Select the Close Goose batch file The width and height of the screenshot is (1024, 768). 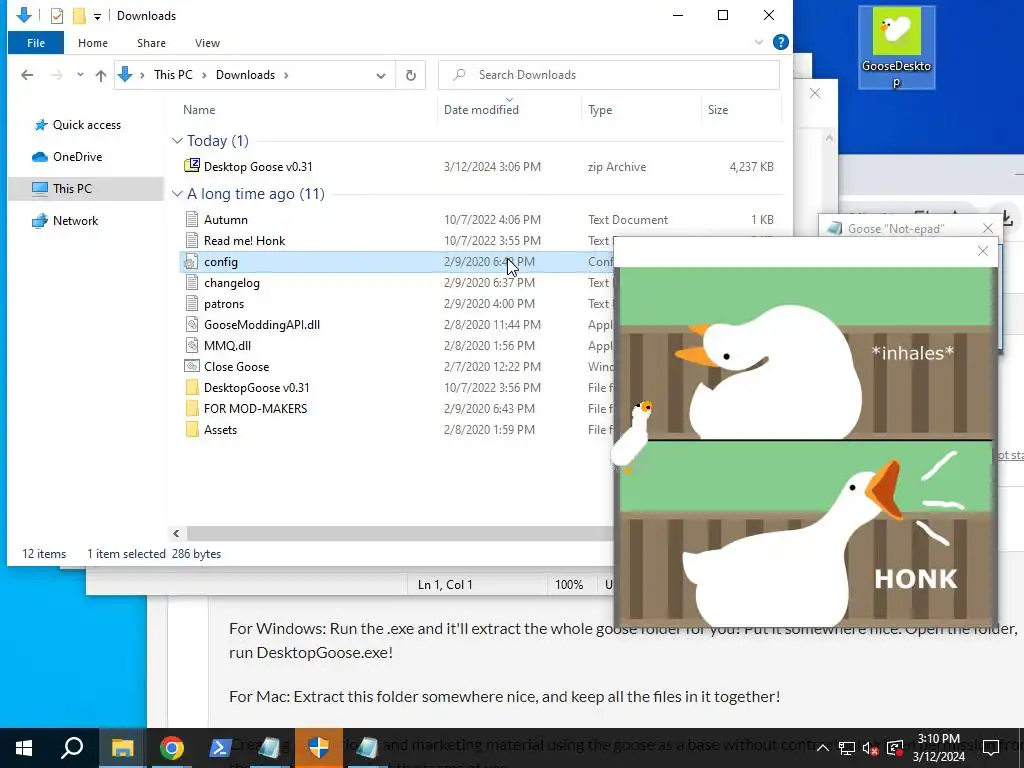236,366
